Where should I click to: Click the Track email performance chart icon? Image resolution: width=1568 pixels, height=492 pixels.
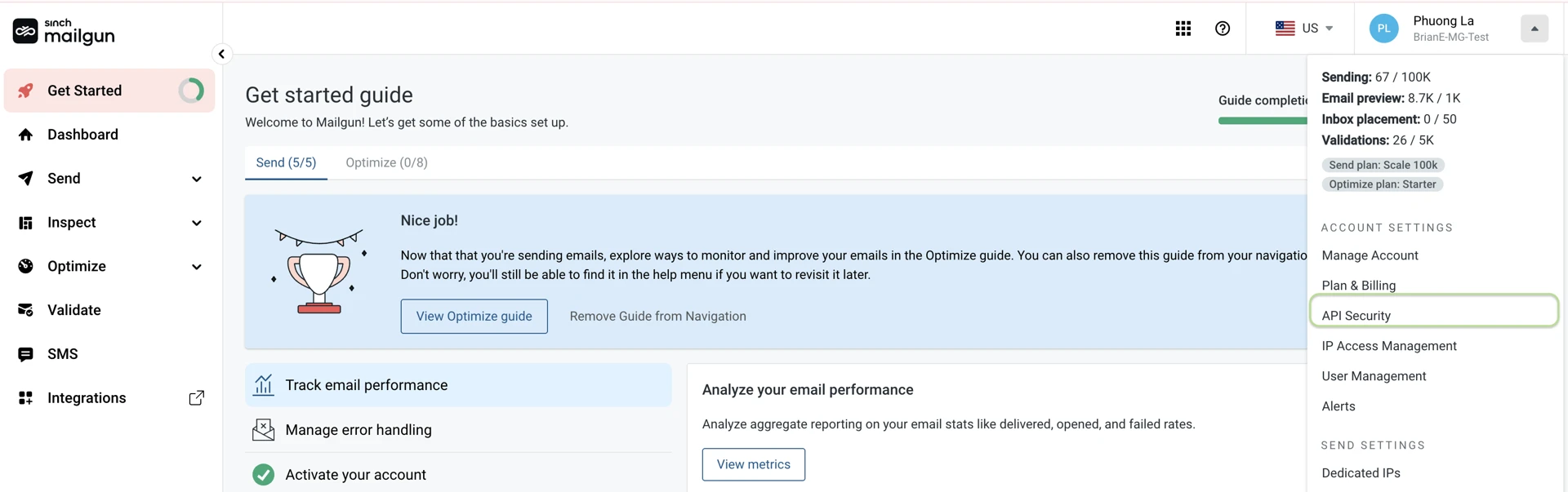(x=263, y=385)
